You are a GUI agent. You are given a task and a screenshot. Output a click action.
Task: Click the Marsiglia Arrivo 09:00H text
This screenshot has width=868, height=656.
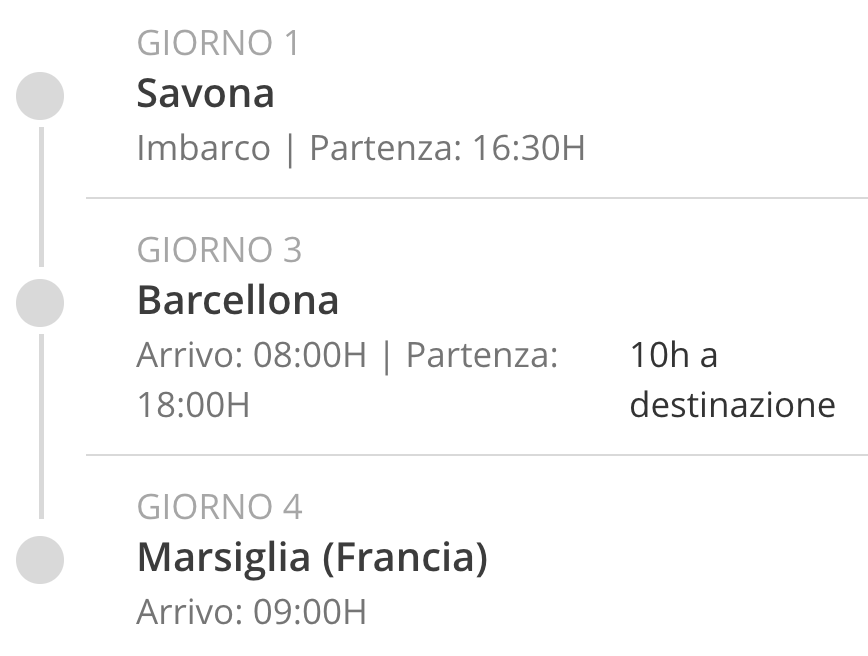click(251, 612)
